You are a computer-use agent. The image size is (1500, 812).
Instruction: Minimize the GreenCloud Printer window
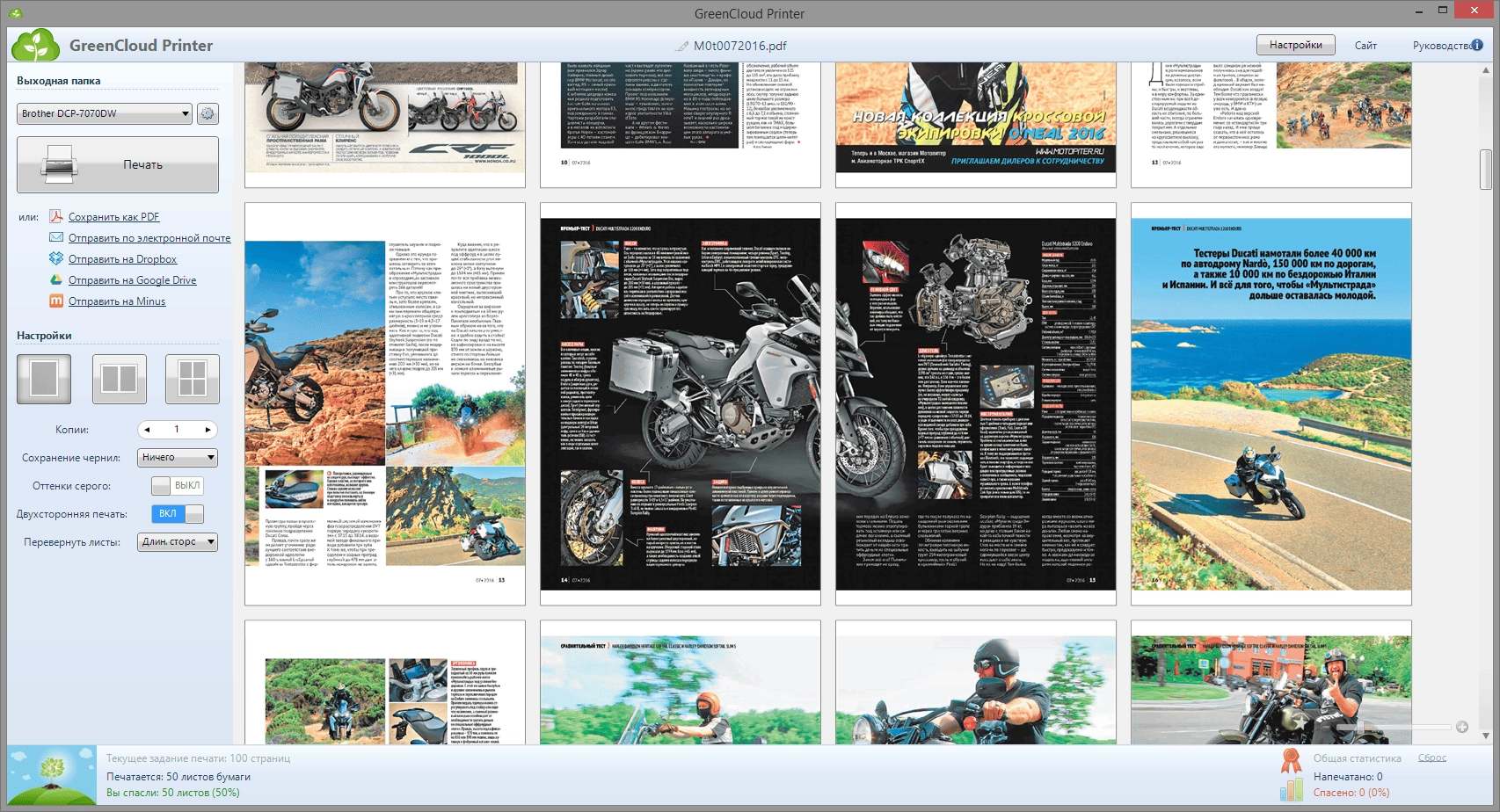point(1417,11)
